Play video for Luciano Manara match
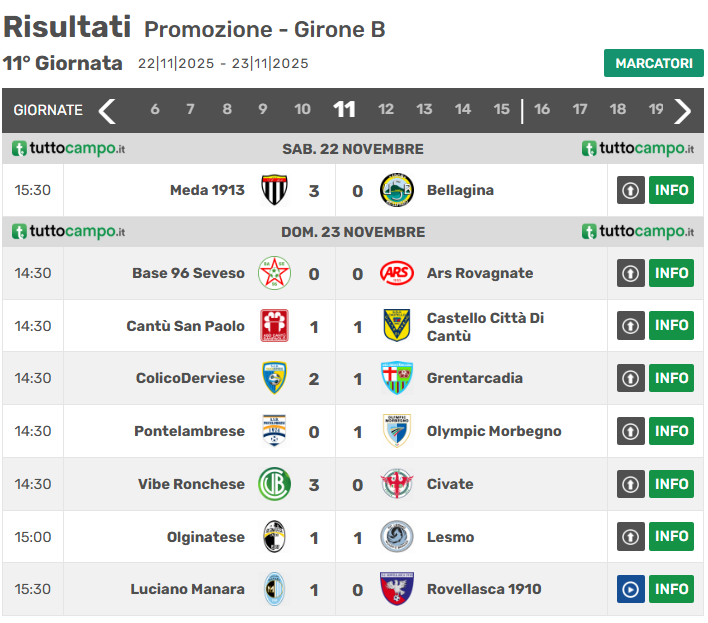Screen dimensions: 708x623 tap(631, 589)
